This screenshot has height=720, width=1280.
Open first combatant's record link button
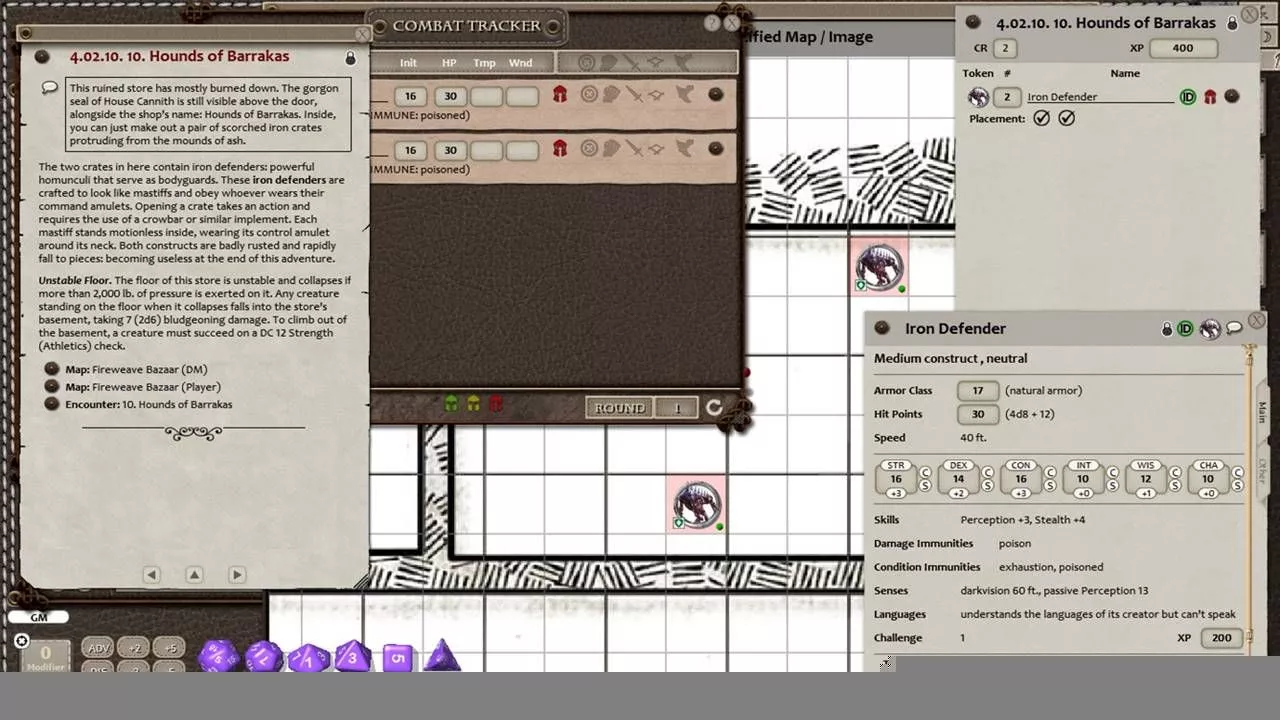point(715,95)
